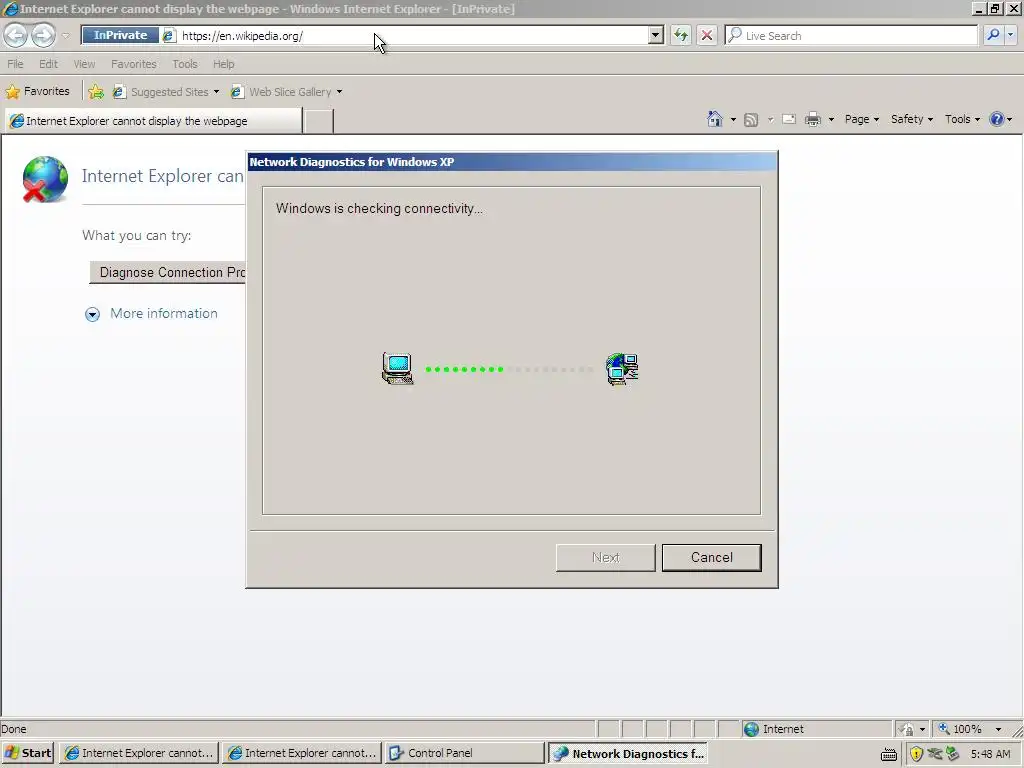Select the 'cannot display the webpage' tab
1024x768 pixels.
click(x=153, y=121)
